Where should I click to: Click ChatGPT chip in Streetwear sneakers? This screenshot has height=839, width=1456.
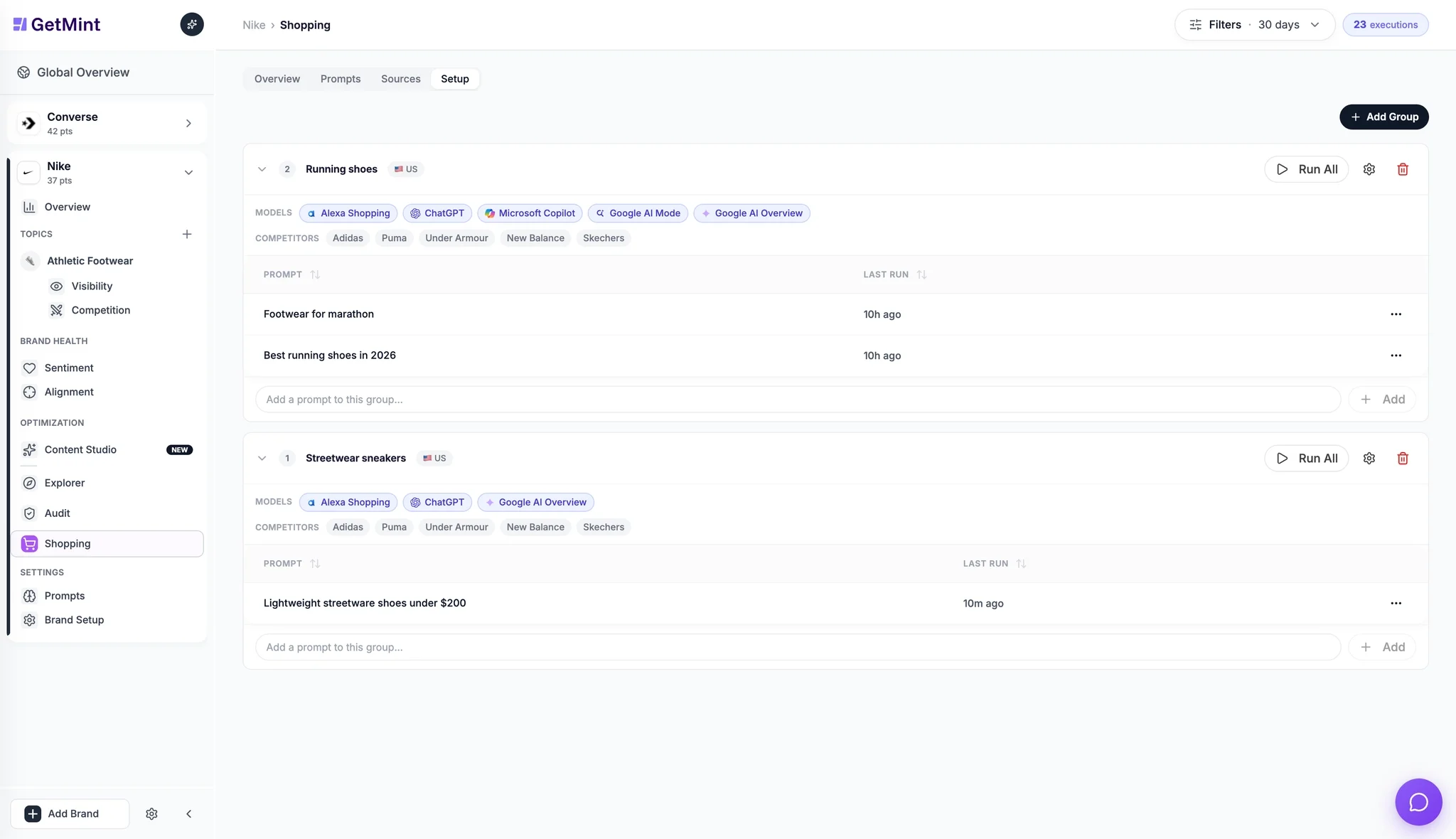point(437,502)
